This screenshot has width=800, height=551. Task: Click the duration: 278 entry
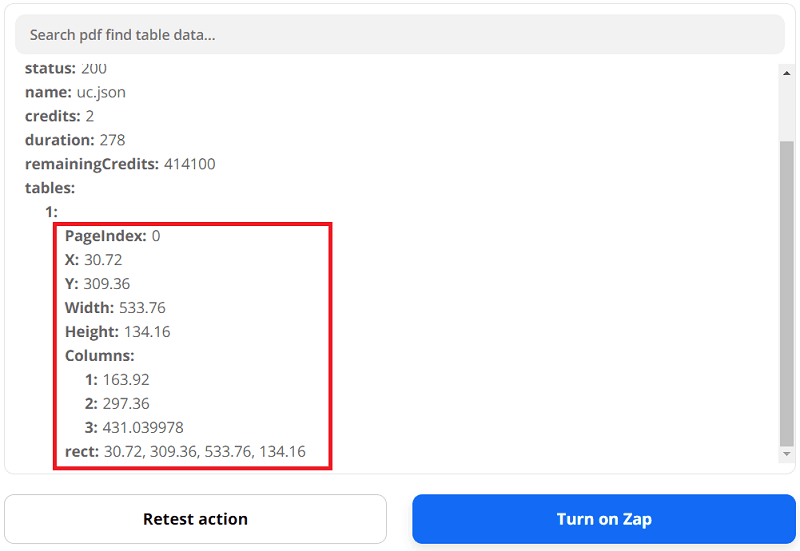point(75,140)
